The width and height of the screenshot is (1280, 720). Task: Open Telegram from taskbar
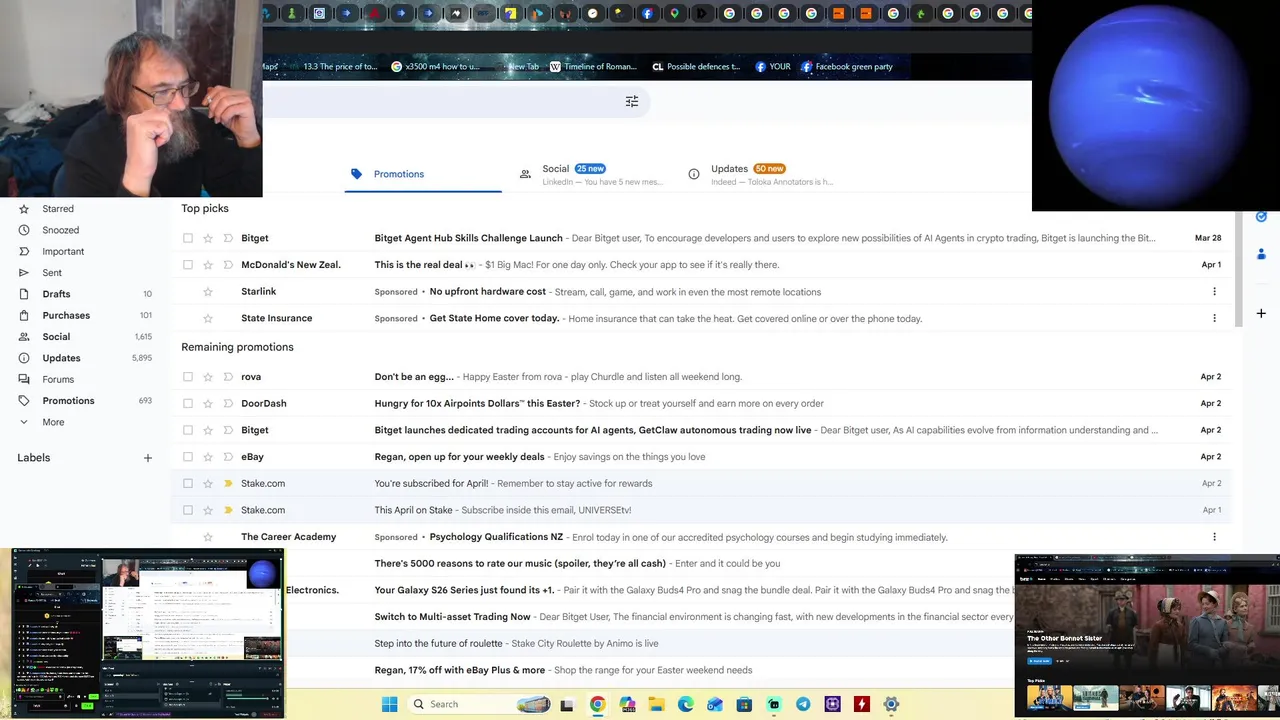(803, 704)
